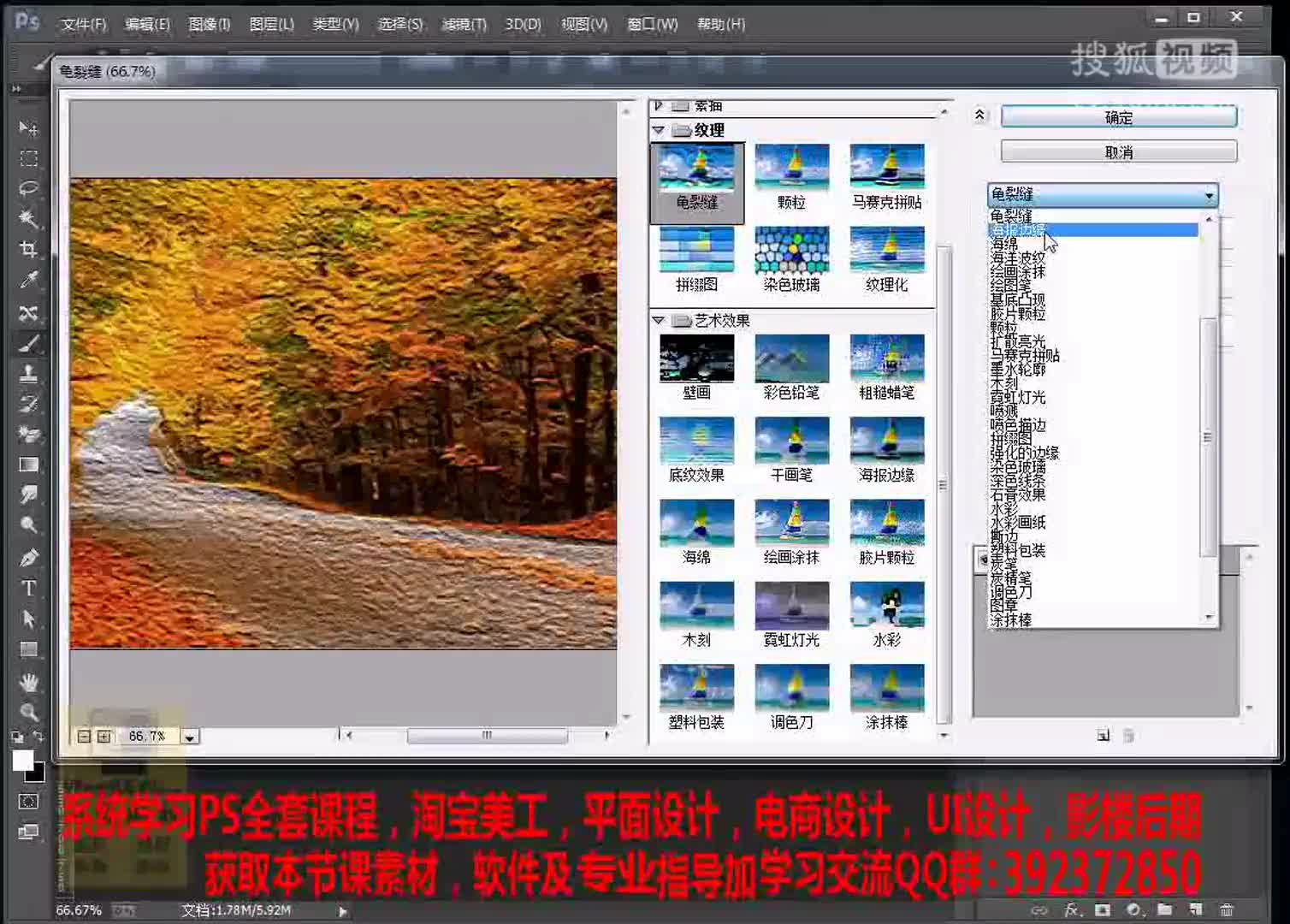1290x924 pixels.
Task: Click the preview horizontal scrollbar thumb
Action: [487, 735]
